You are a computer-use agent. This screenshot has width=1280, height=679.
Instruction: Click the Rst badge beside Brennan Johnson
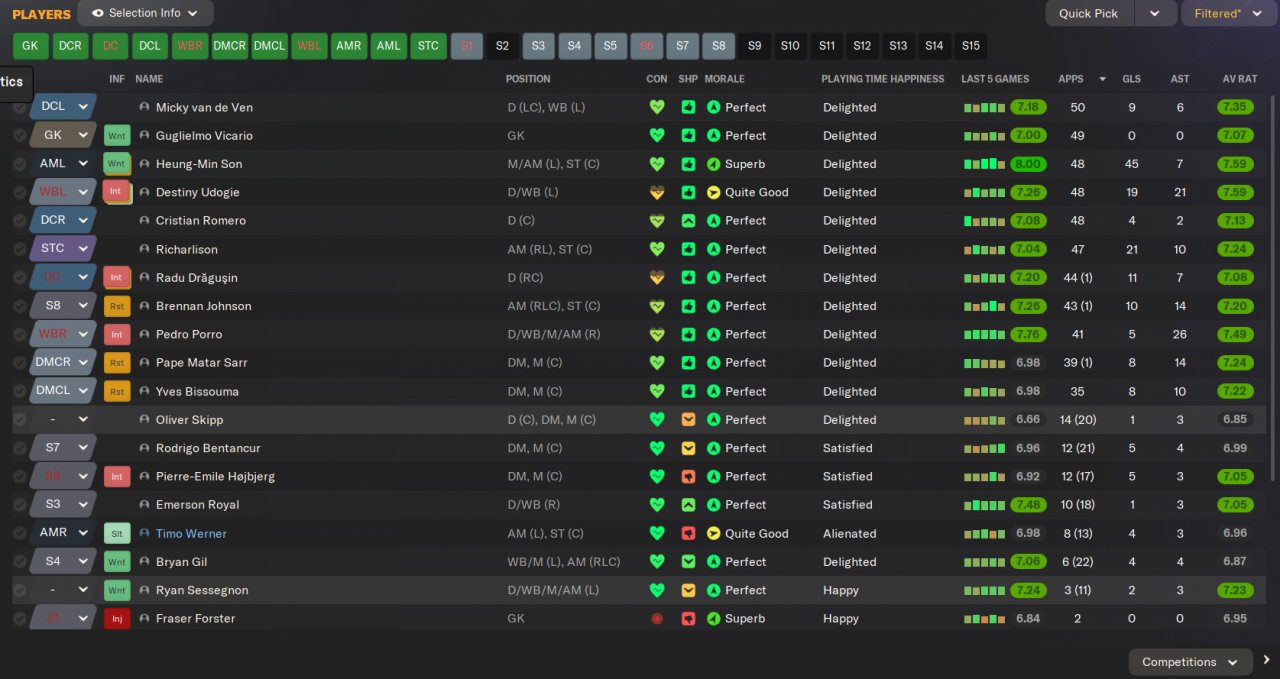click(117, 306)
